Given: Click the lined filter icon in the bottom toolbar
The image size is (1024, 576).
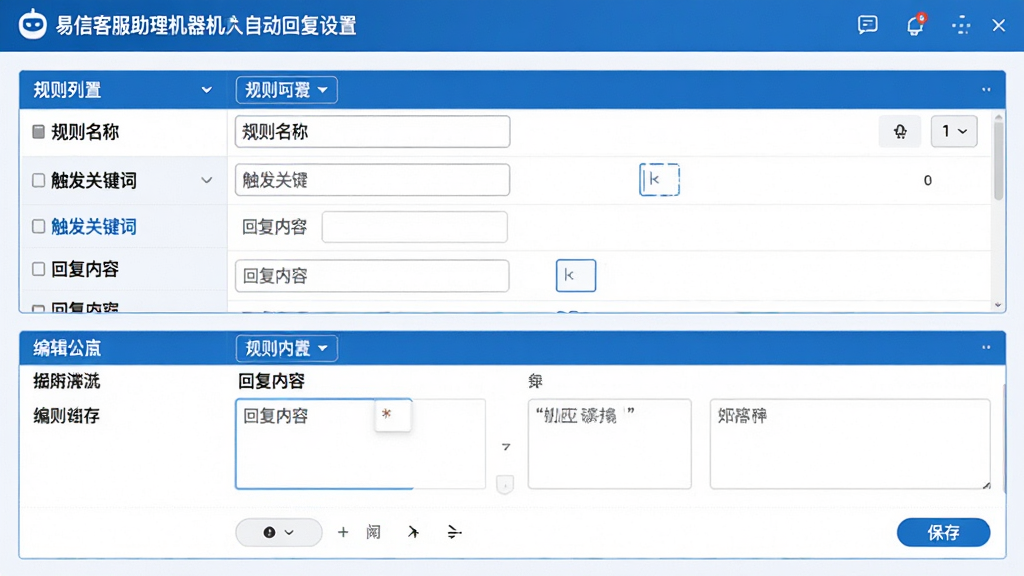Looking at the screenshot, I should (455, 532).
